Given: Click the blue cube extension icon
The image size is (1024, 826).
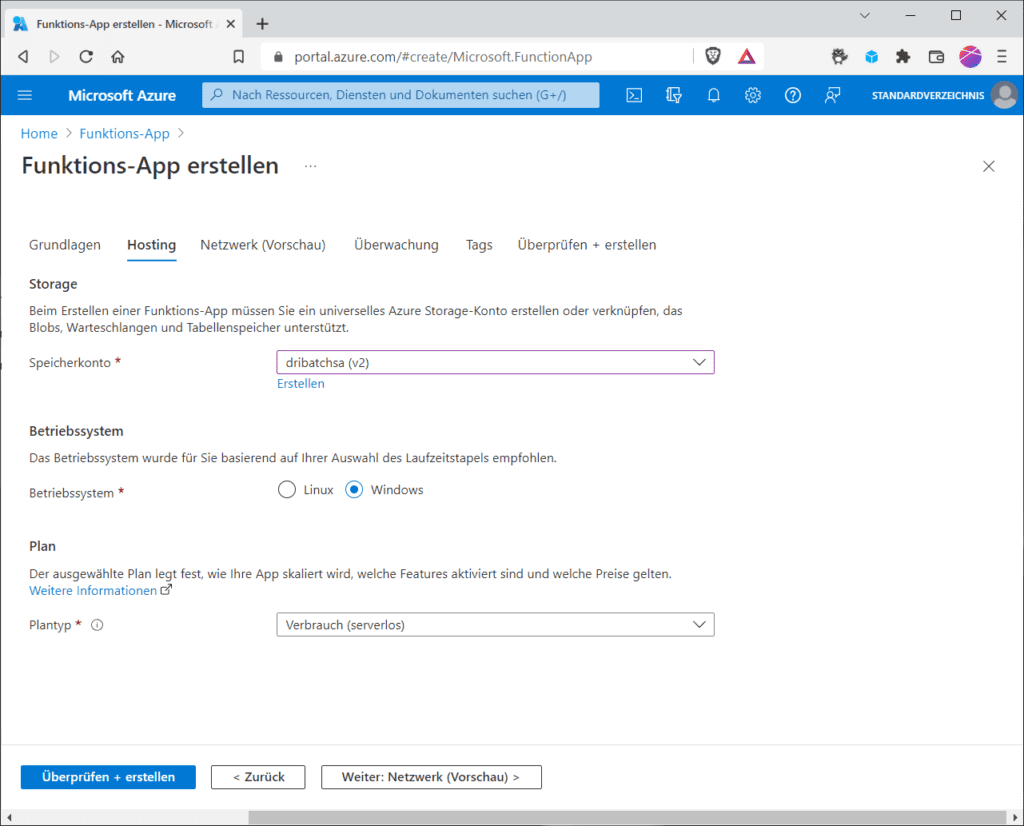Looking at the screenshot, I should pyautogui.click(x=871, y=57).
